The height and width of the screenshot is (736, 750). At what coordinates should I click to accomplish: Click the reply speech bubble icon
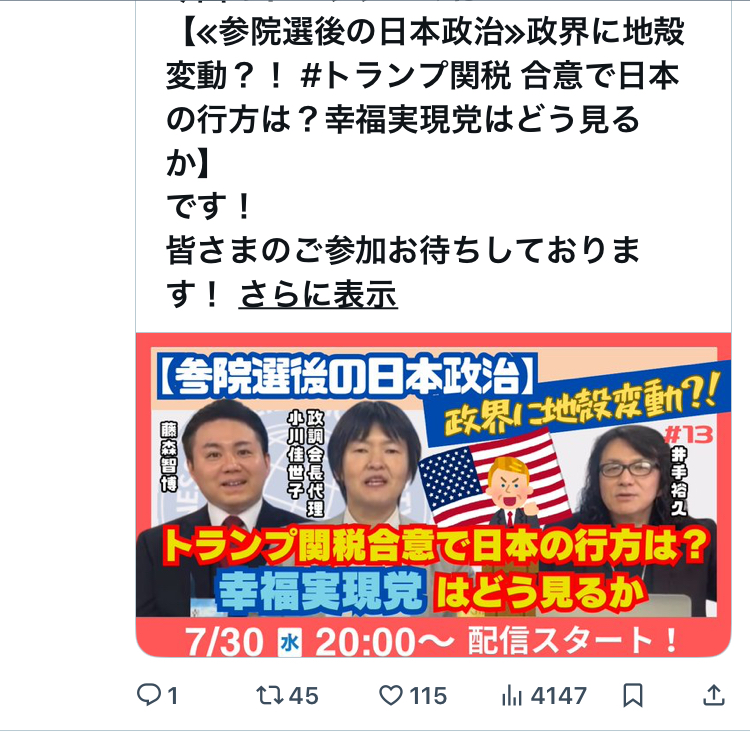tap(149, 694)
